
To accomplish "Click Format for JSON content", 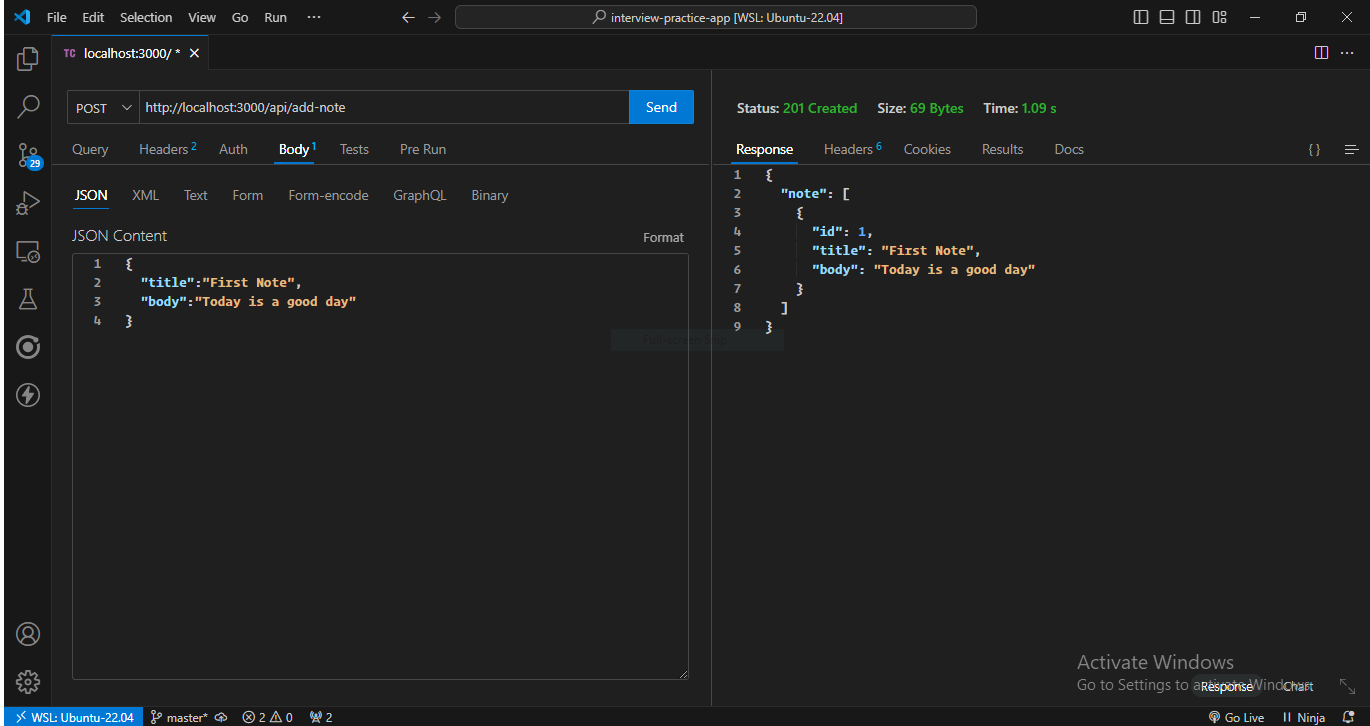I will point(663,237).
